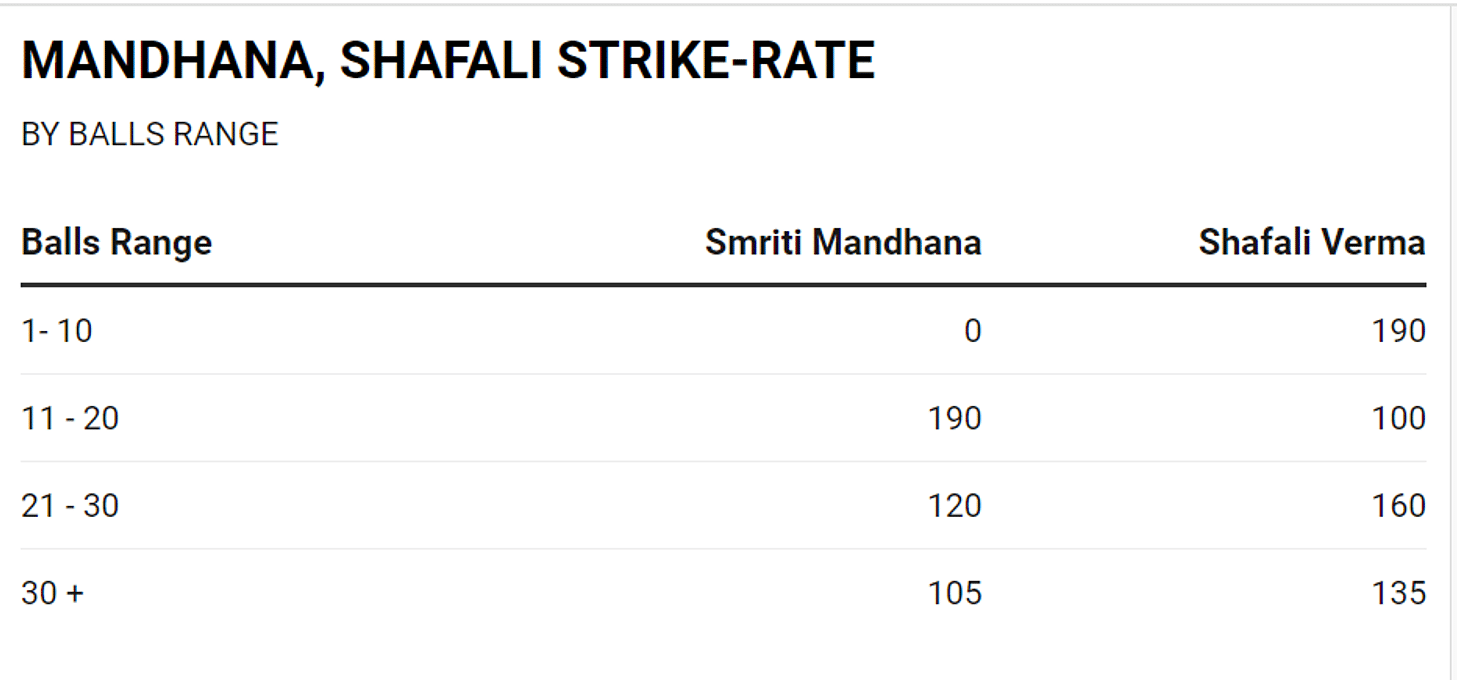This screenshot has height=680, width=1457.
Task: Select Shafali Verma's 135 strike-rate value
Action: tap(1398, 593)
